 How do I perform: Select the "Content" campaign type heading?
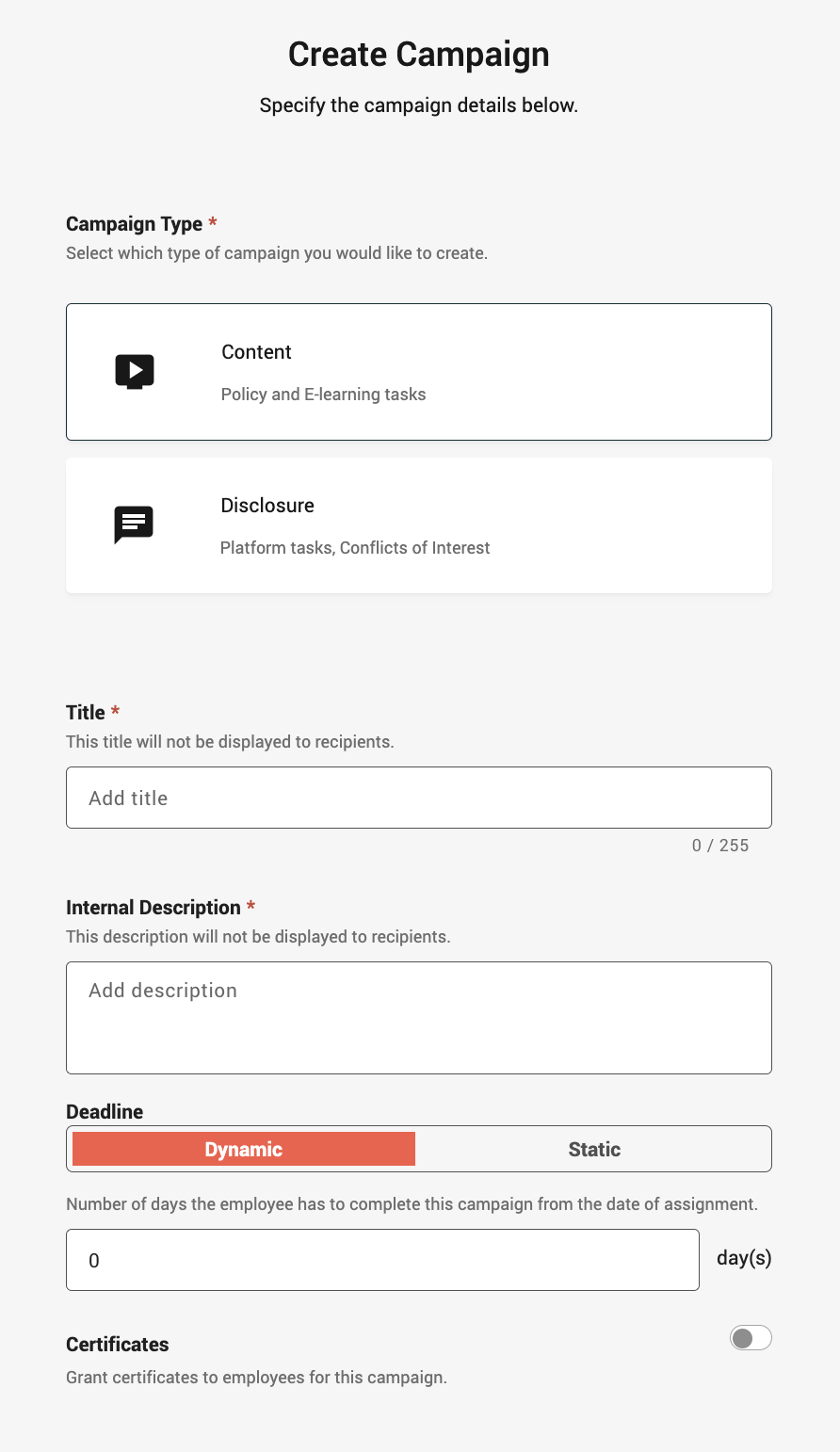coord(256,352)
